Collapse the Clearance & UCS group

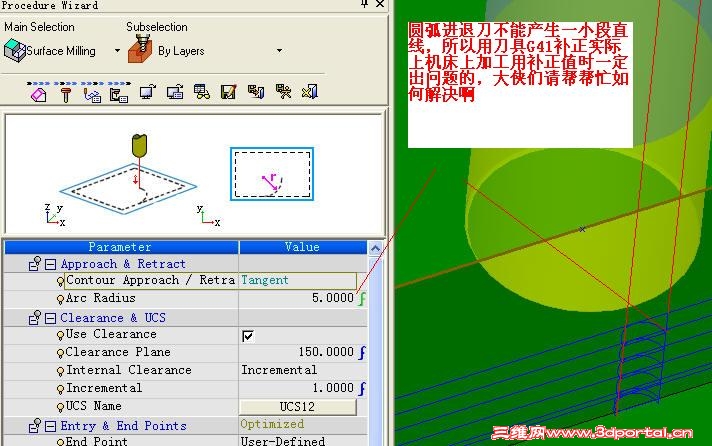[50, 318]
